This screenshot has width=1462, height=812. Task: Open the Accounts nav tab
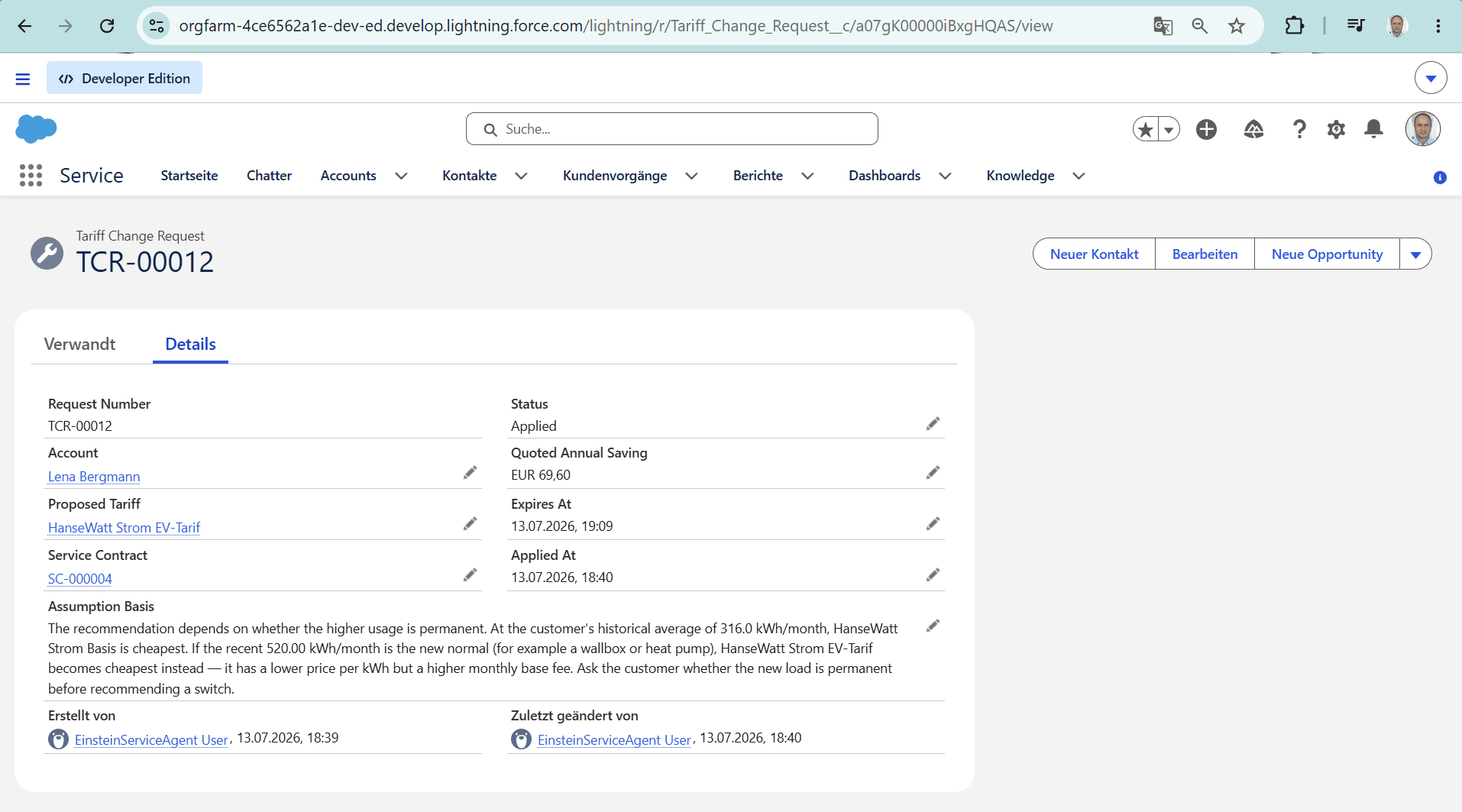348,176
